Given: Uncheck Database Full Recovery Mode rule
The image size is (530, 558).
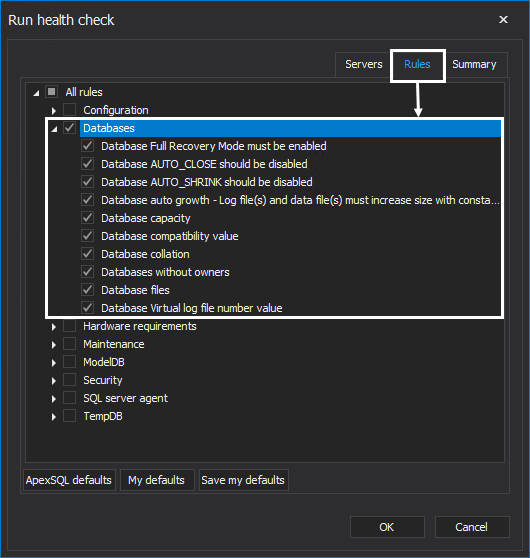Looking at the screenshot, I should tap(88, 146).
